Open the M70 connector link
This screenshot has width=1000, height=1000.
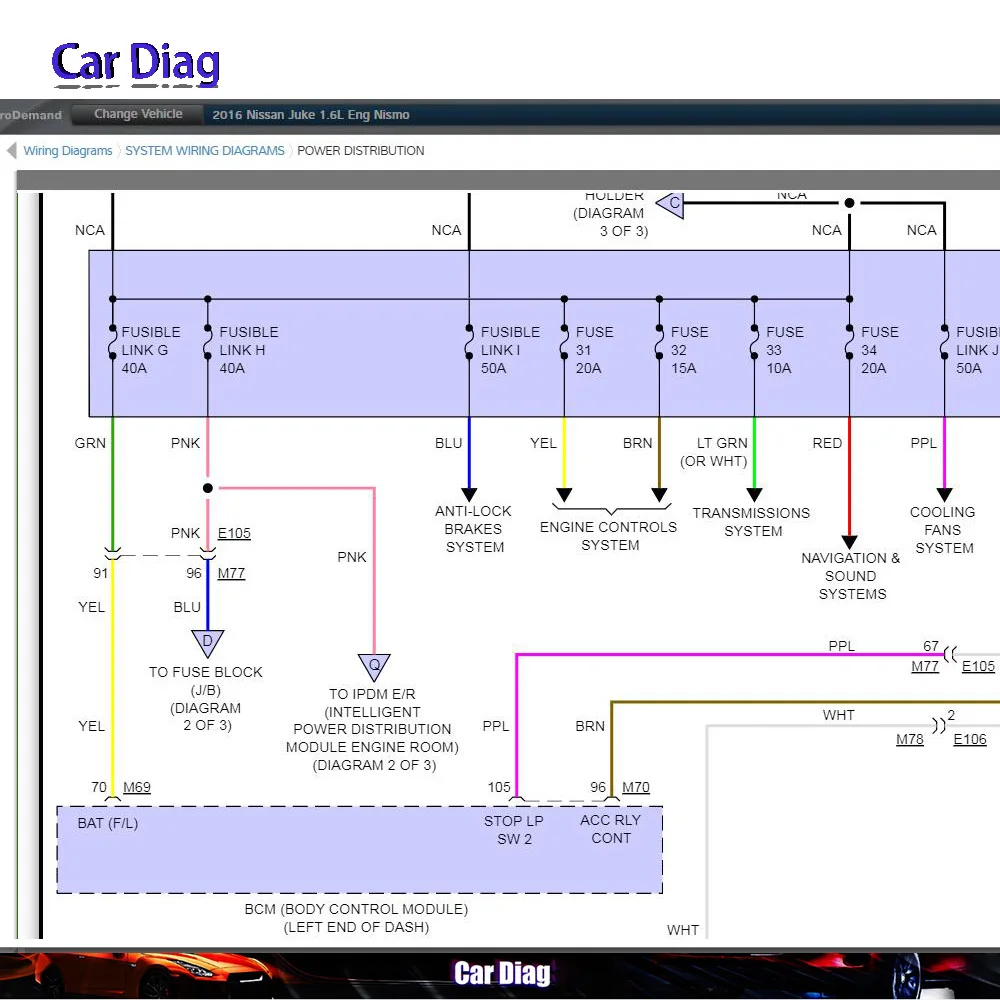(636, 788)
